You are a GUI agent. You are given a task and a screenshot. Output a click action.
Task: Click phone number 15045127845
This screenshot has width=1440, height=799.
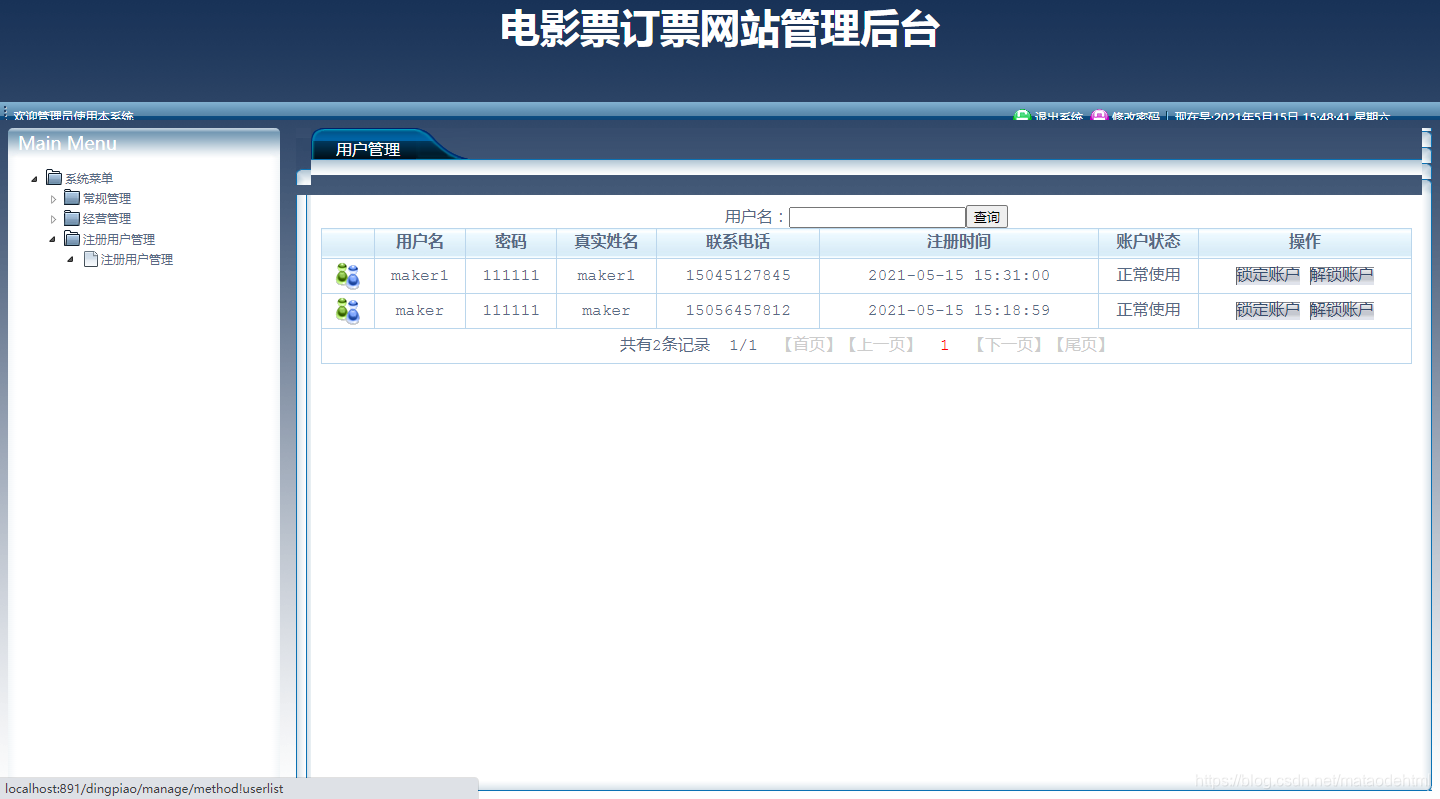738,276
